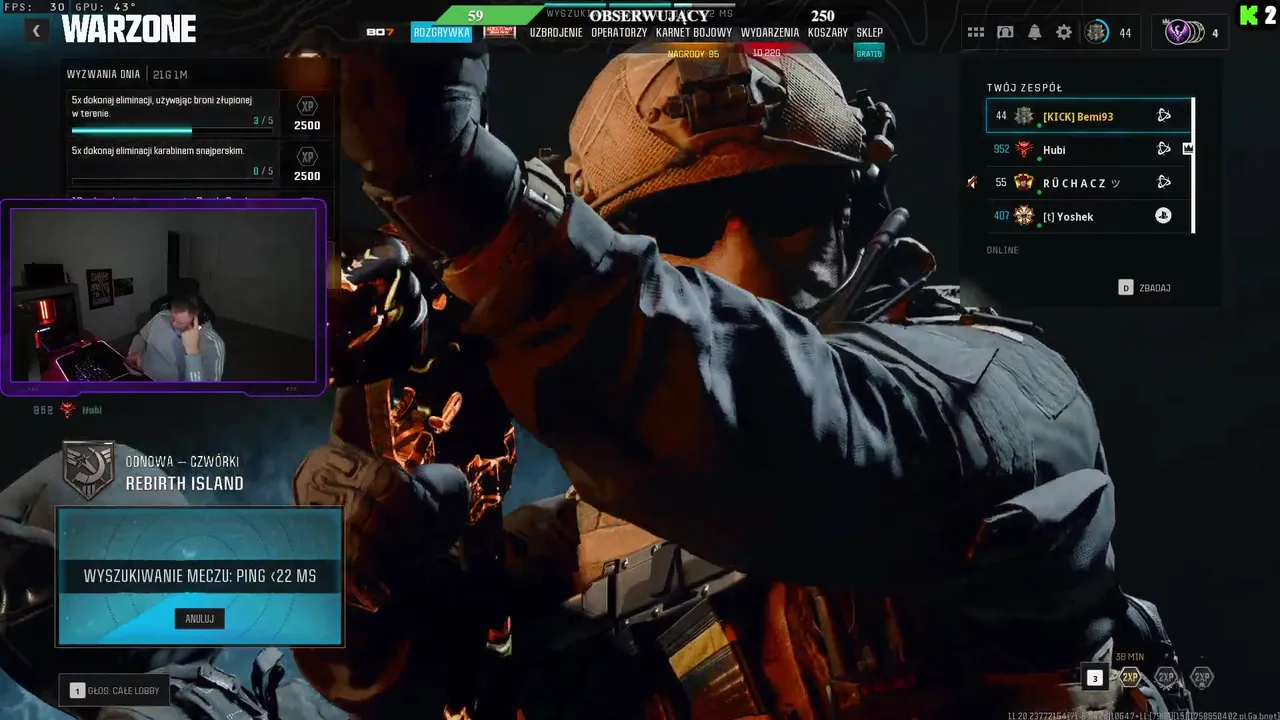Click the Zbadaj inspect prompt
The image size is (1280, 720).
(x=1145, y=288)
